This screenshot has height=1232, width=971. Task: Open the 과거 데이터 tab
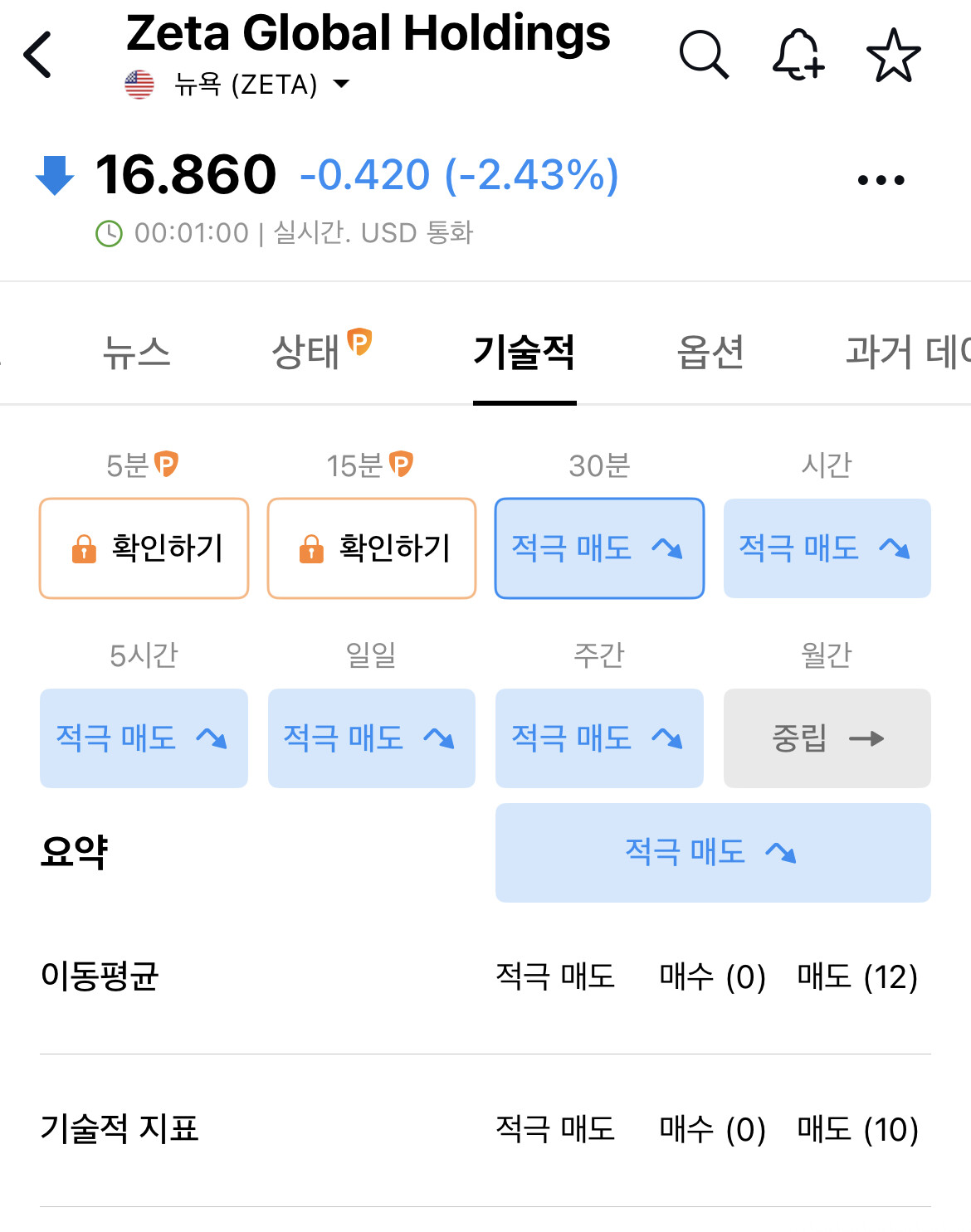[908, 352]
